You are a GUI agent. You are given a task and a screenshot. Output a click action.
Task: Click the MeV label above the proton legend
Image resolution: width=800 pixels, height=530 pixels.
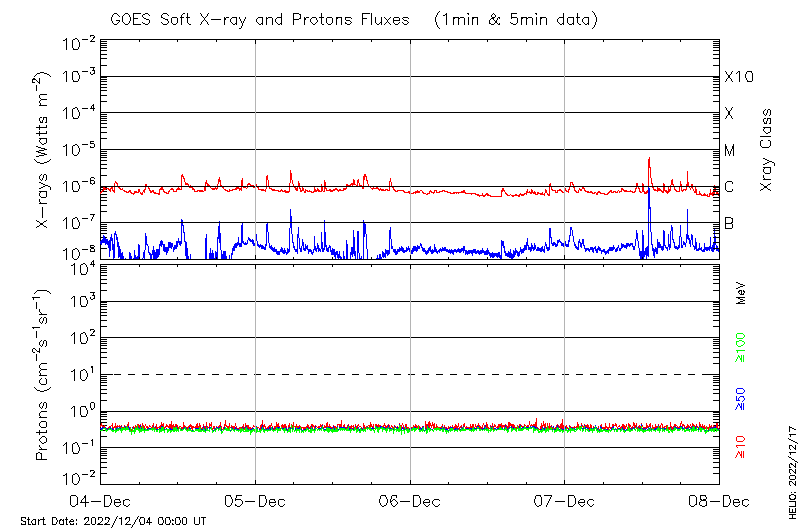[x=741, y=293]
